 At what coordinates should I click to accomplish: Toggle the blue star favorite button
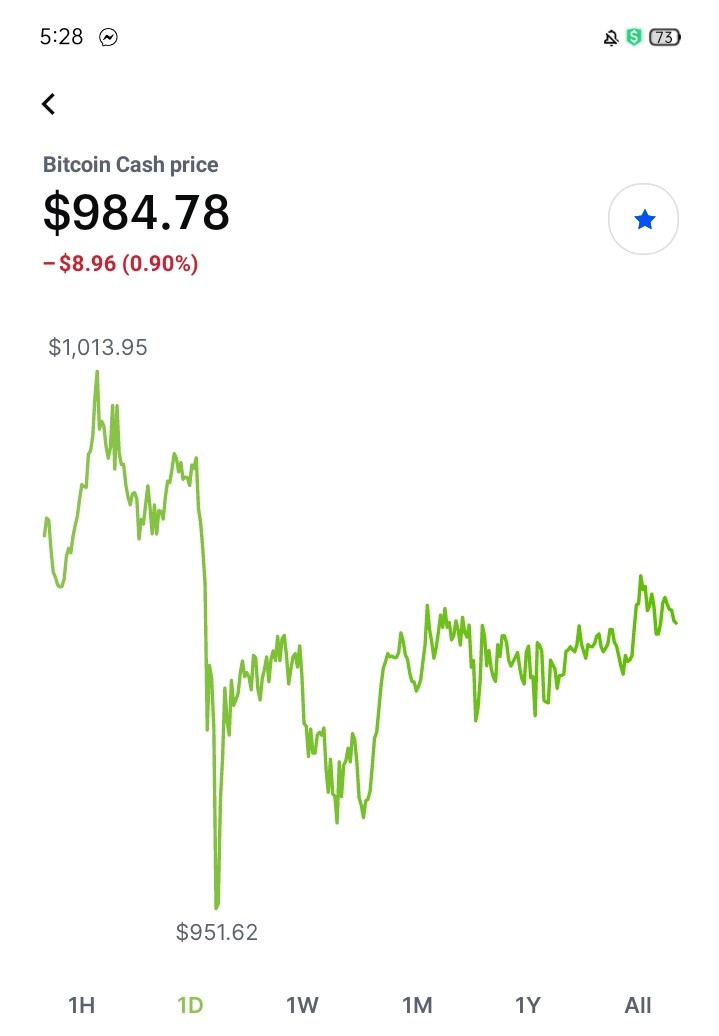[643, 219]
